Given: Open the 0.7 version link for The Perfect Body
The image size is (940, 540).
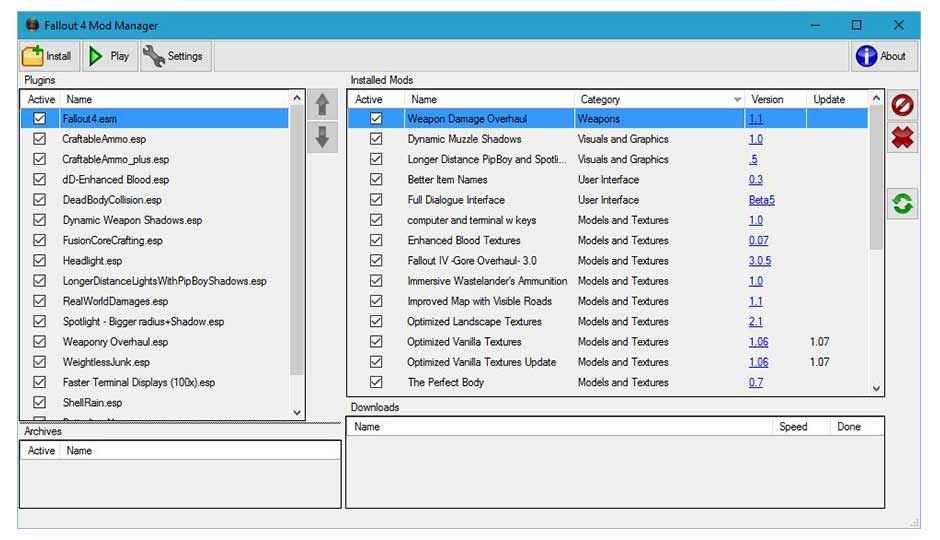Looking at the screenshot, I should pyautogui.click(x=755, y=382).
